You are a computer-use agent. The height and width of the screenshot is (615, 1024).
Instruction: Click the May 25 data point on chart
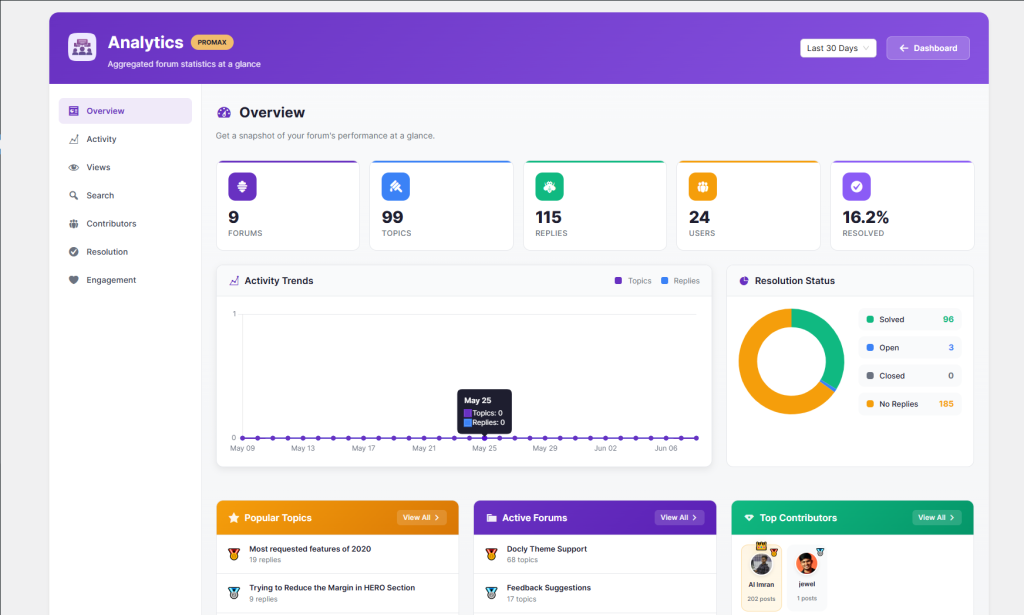485,438
